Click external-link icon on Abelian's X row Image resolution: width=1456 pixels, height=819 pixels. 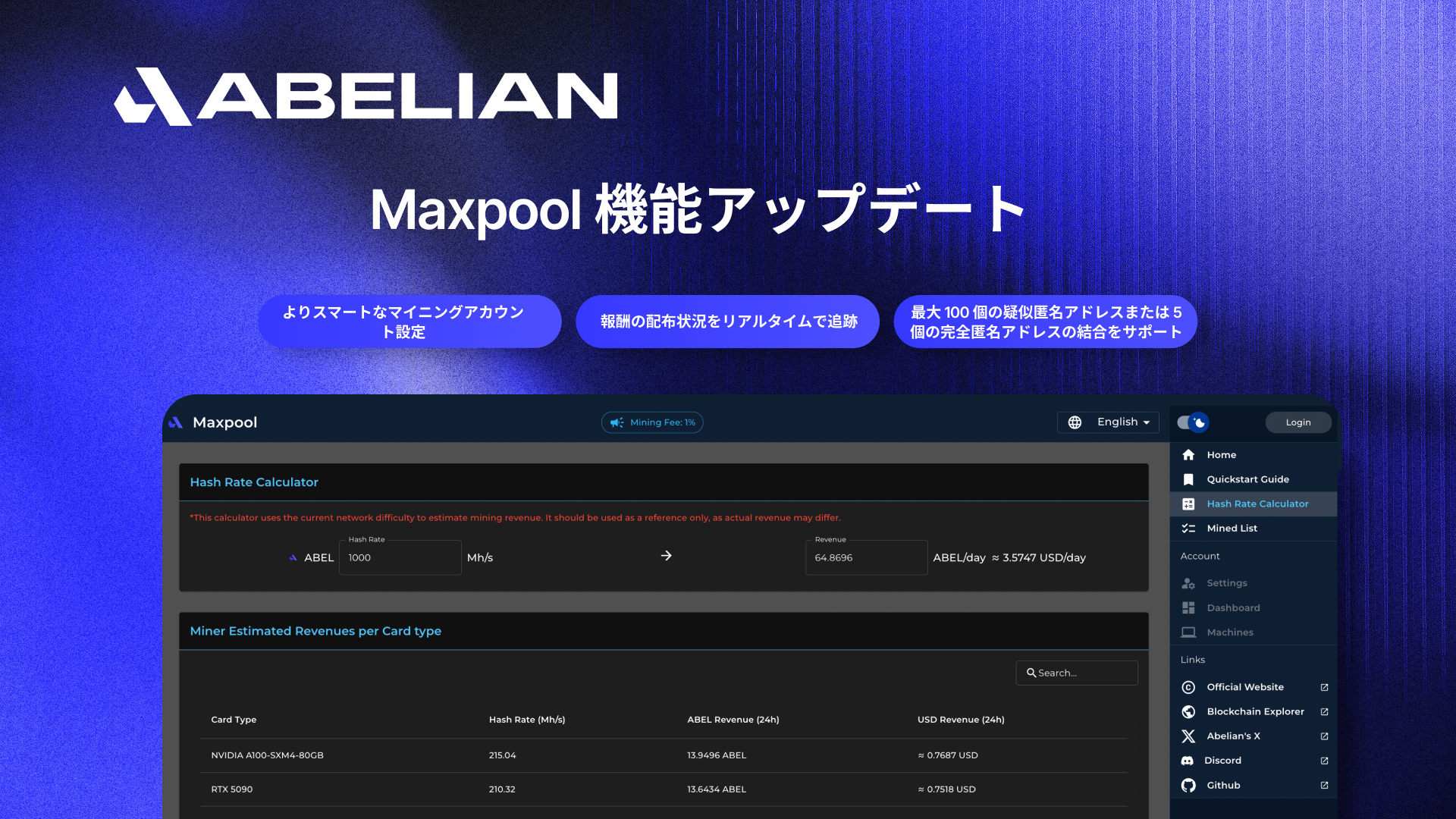(1324, 736)
